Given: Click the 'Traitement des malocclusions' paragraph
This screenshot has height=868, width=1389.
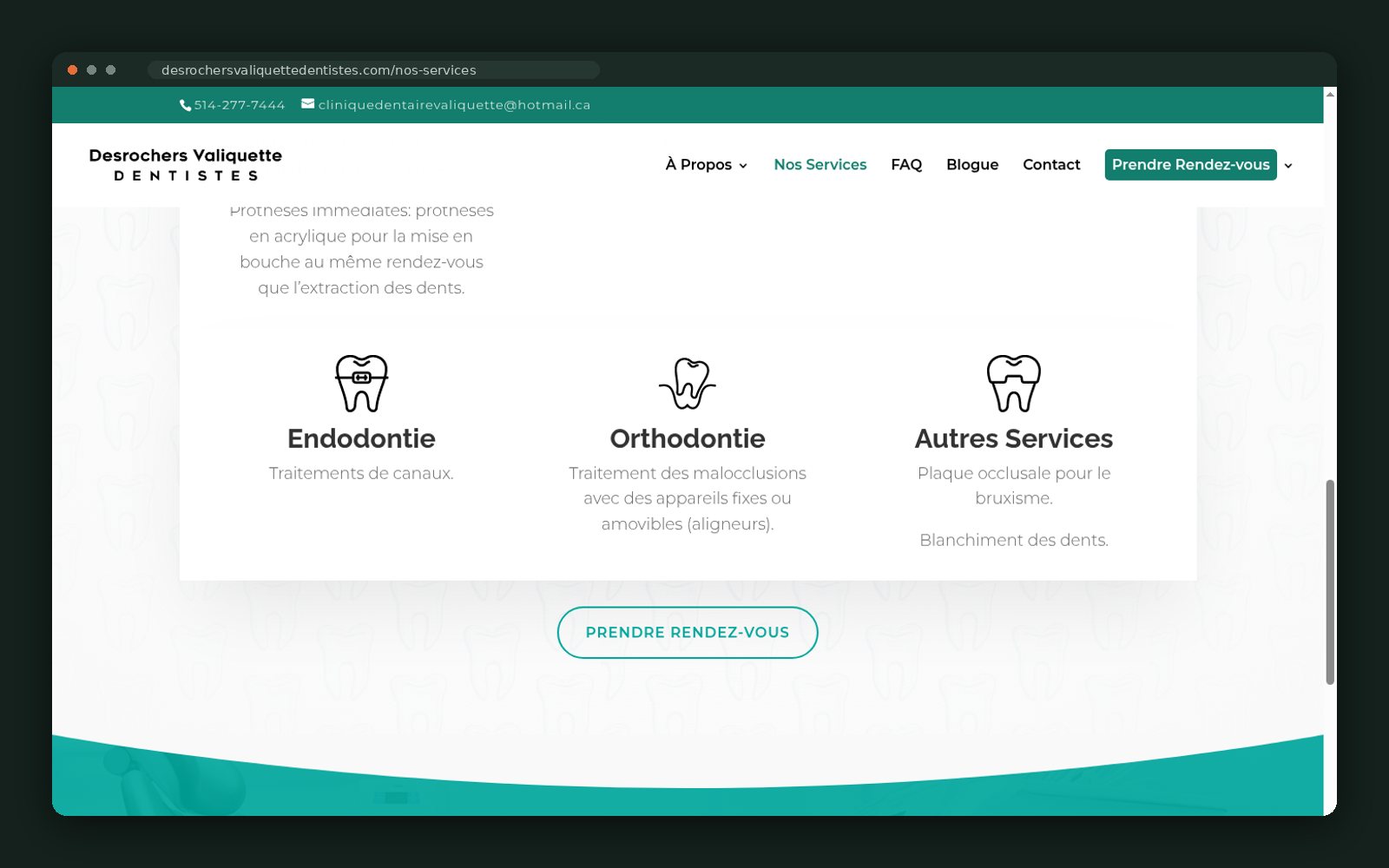Looking at the screenshot, I should coord(688,498).
